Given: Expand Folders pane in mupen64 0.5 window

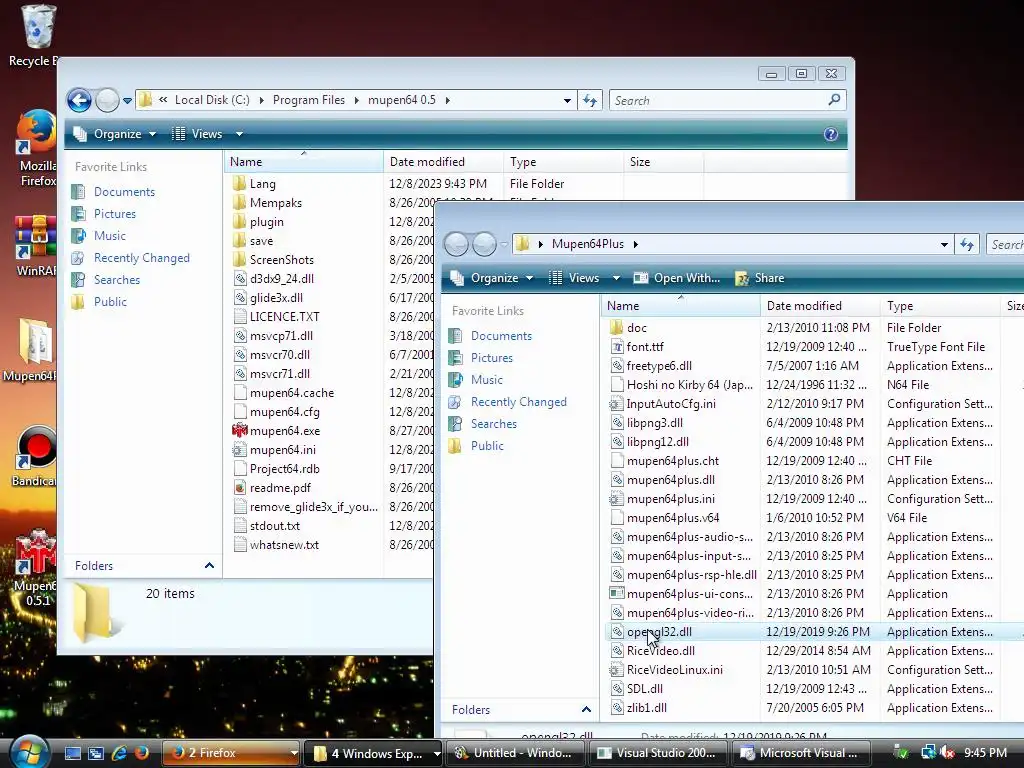Looking at the screenshot, I should click(209, 566).
